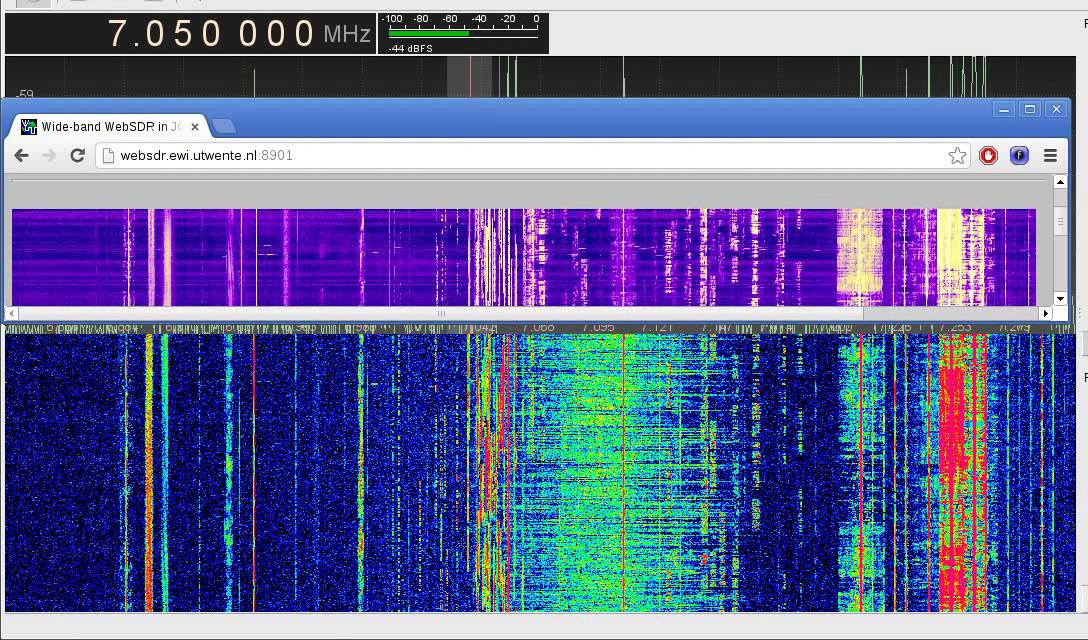Maximize the browser window

[1030, 109]
